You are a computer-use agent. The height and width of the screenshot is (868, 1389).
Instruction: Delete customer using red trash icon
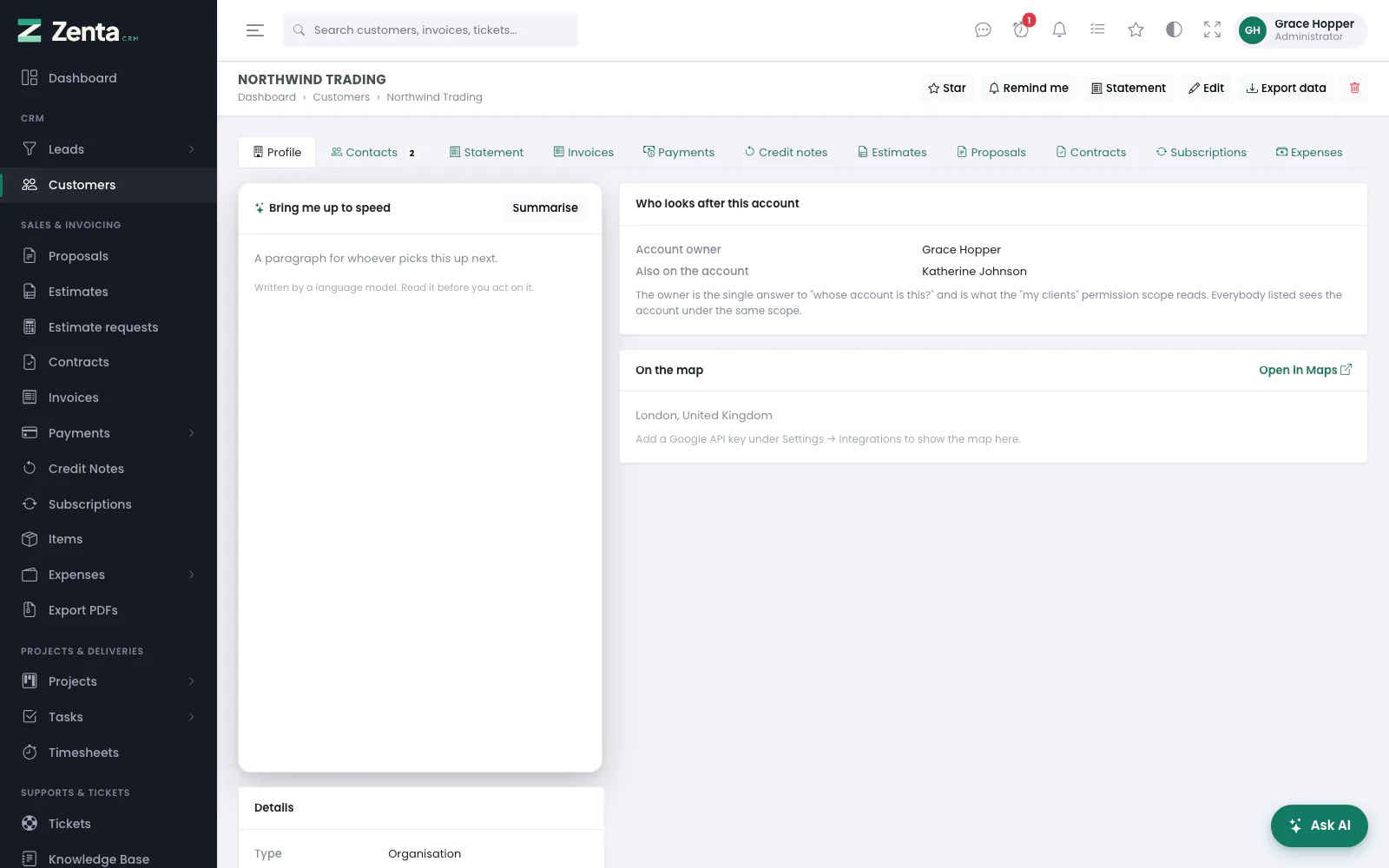(x=1354, y=88)
